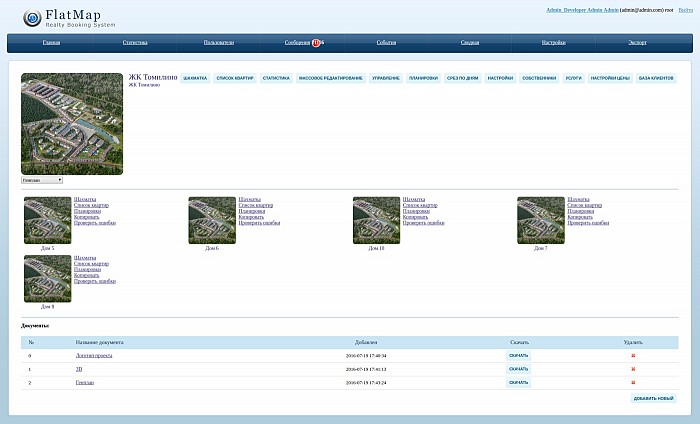Delete the "Логотип проекта" document with red X
Screen dimensions: 700x424
tap(633, 355)
